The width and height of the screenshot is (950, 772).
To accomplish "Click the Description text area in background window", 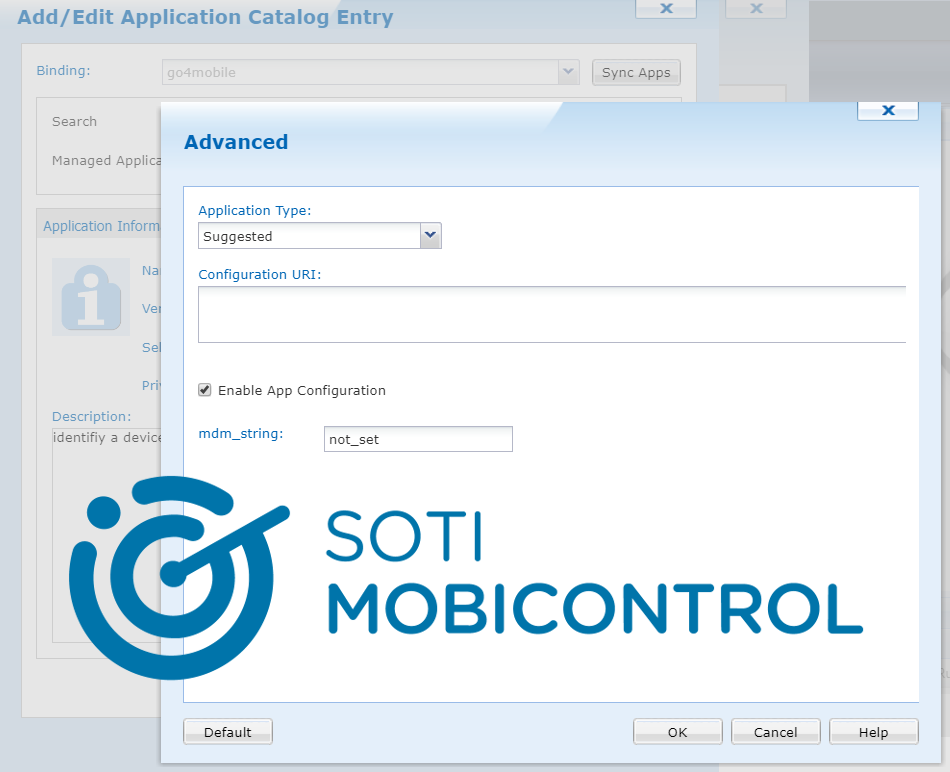I will [107, 536].
